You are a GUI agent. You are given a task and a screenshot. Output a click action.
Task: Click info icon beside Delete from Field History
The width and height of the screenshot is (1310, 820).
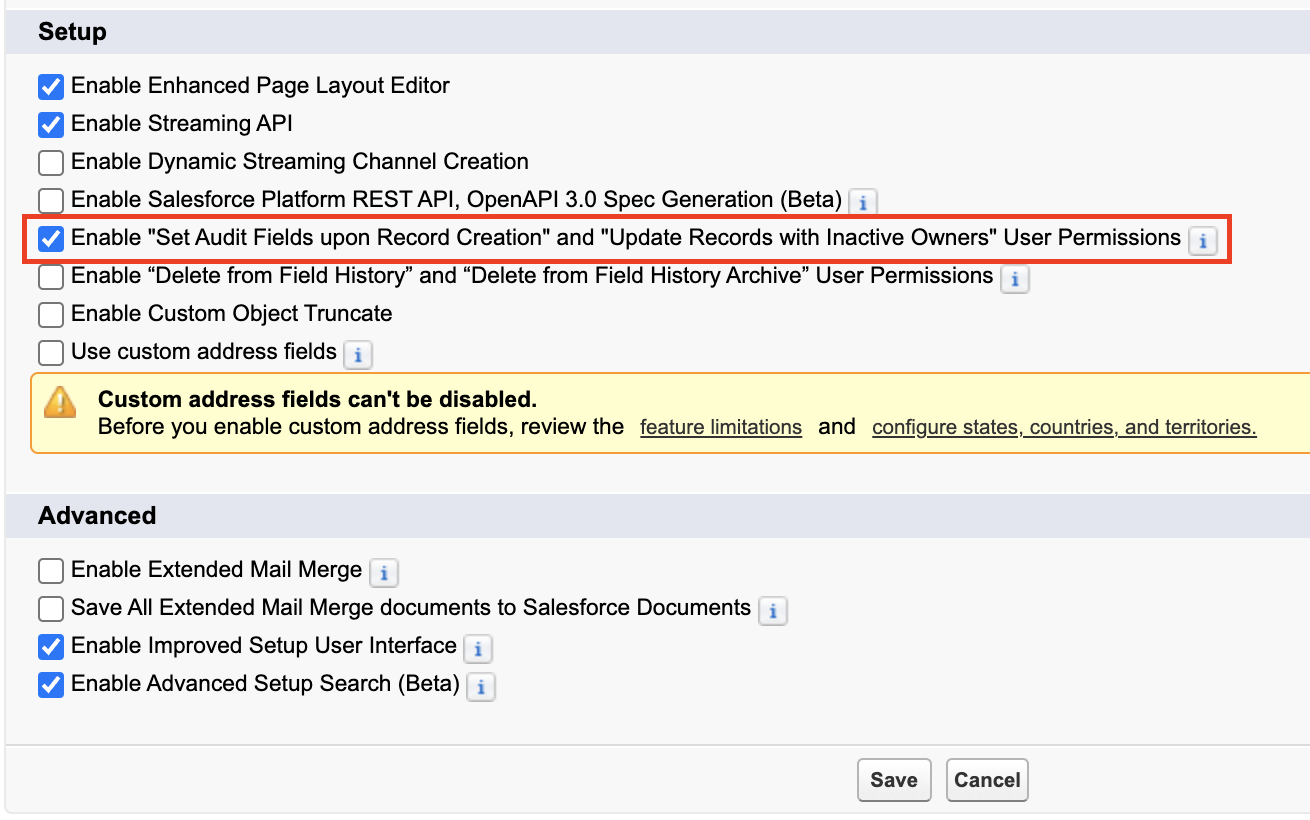click(1015, 279)
